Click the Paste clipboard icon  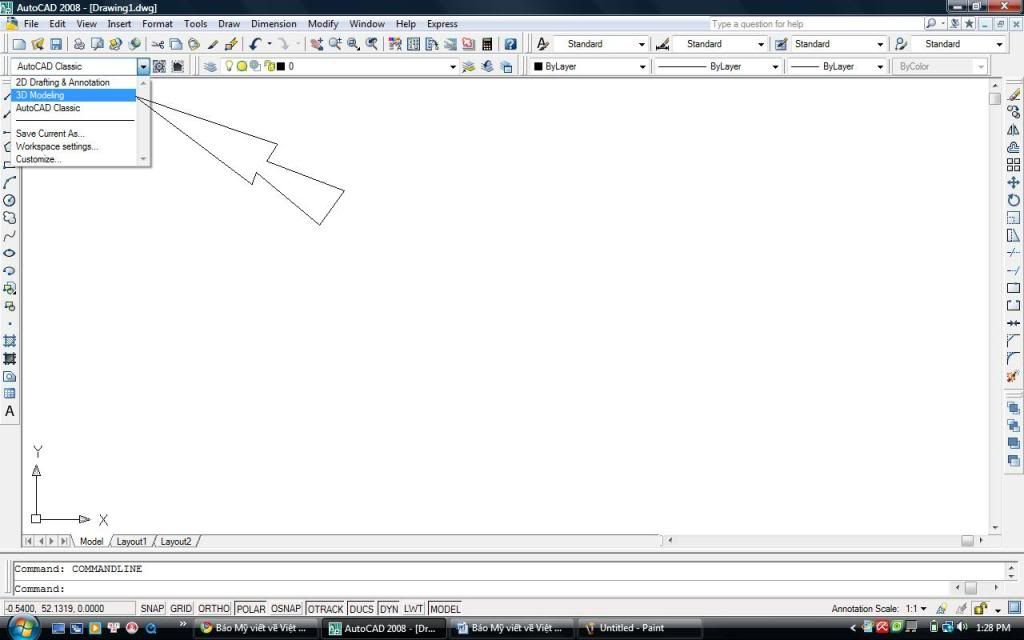(x=194, y=44)
